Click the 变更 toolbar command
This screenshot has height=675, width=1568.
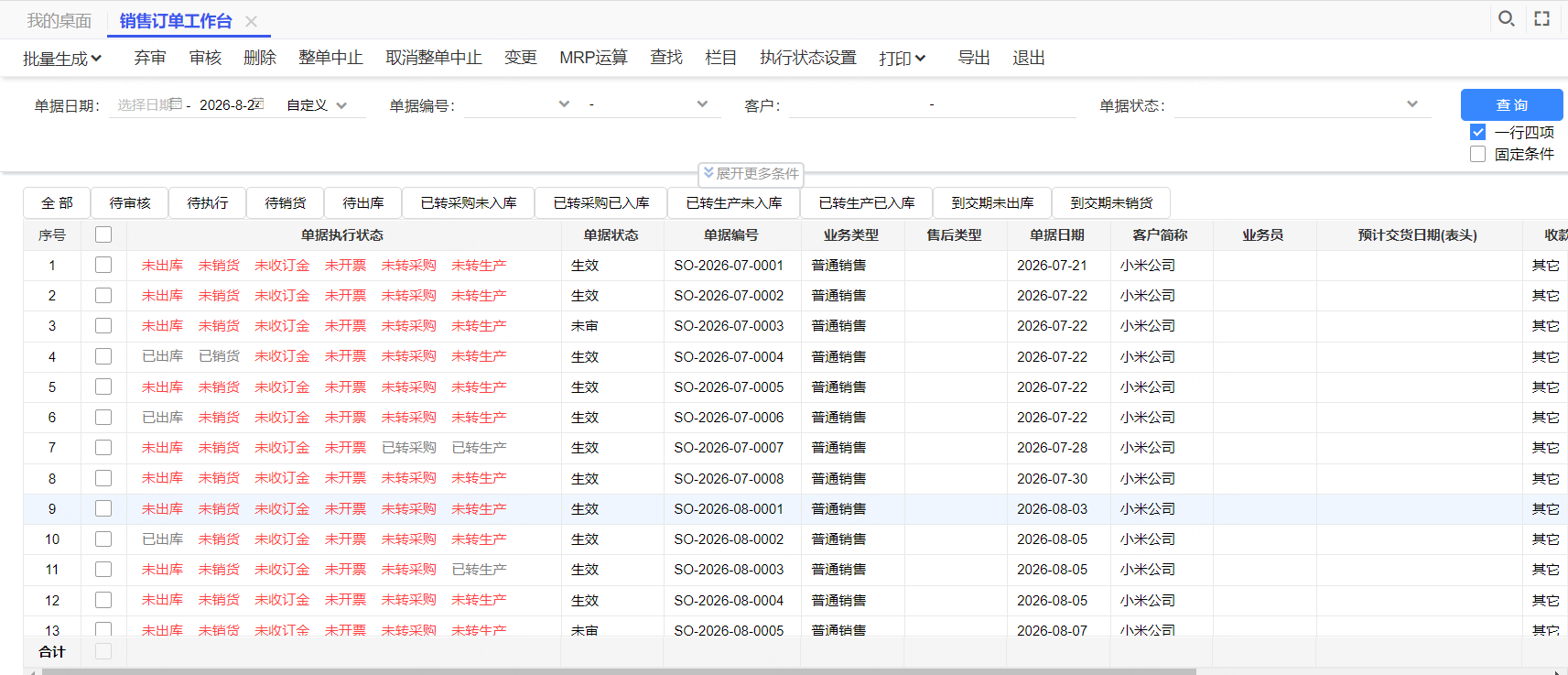tap(521, 58)
